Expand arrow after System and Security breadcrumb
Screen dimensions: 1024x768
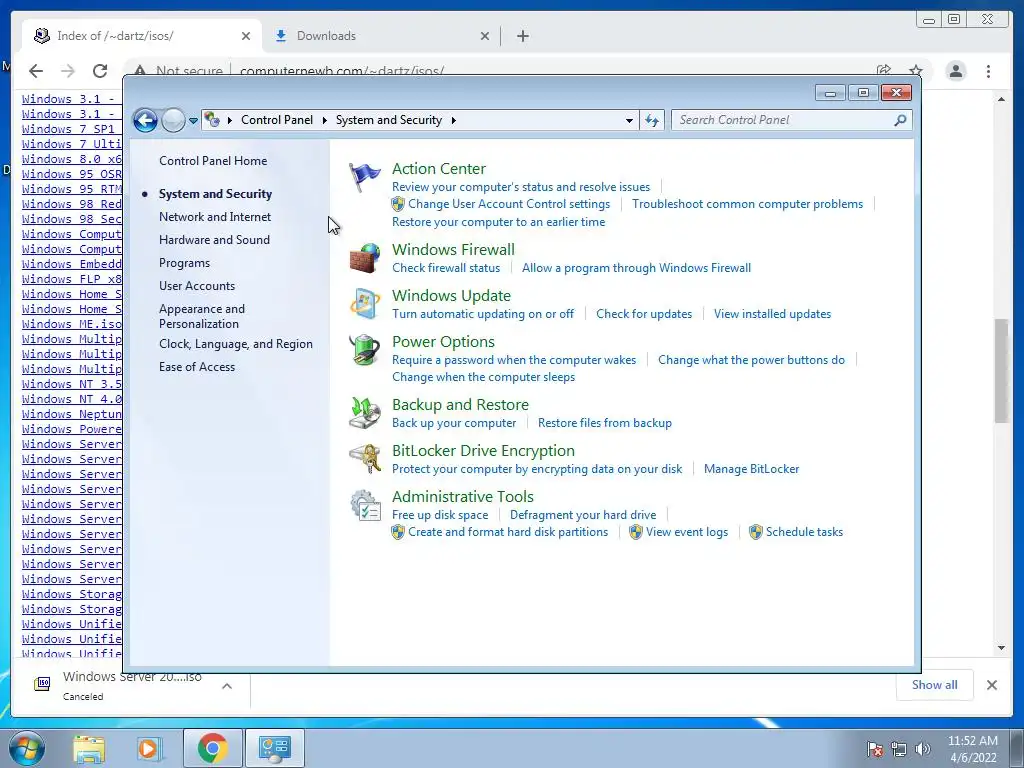(x=453, y=120)
